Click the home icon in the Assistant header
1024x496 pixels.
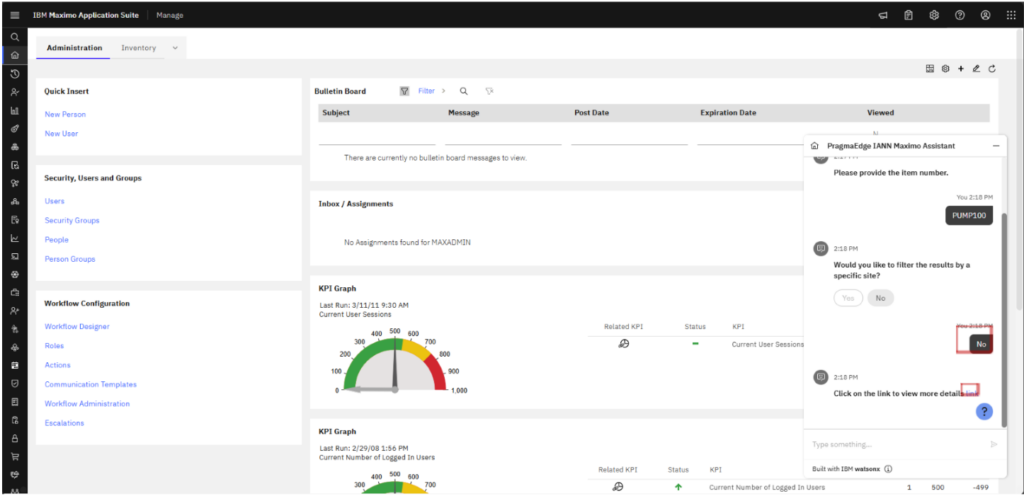[x=814, y=146]
